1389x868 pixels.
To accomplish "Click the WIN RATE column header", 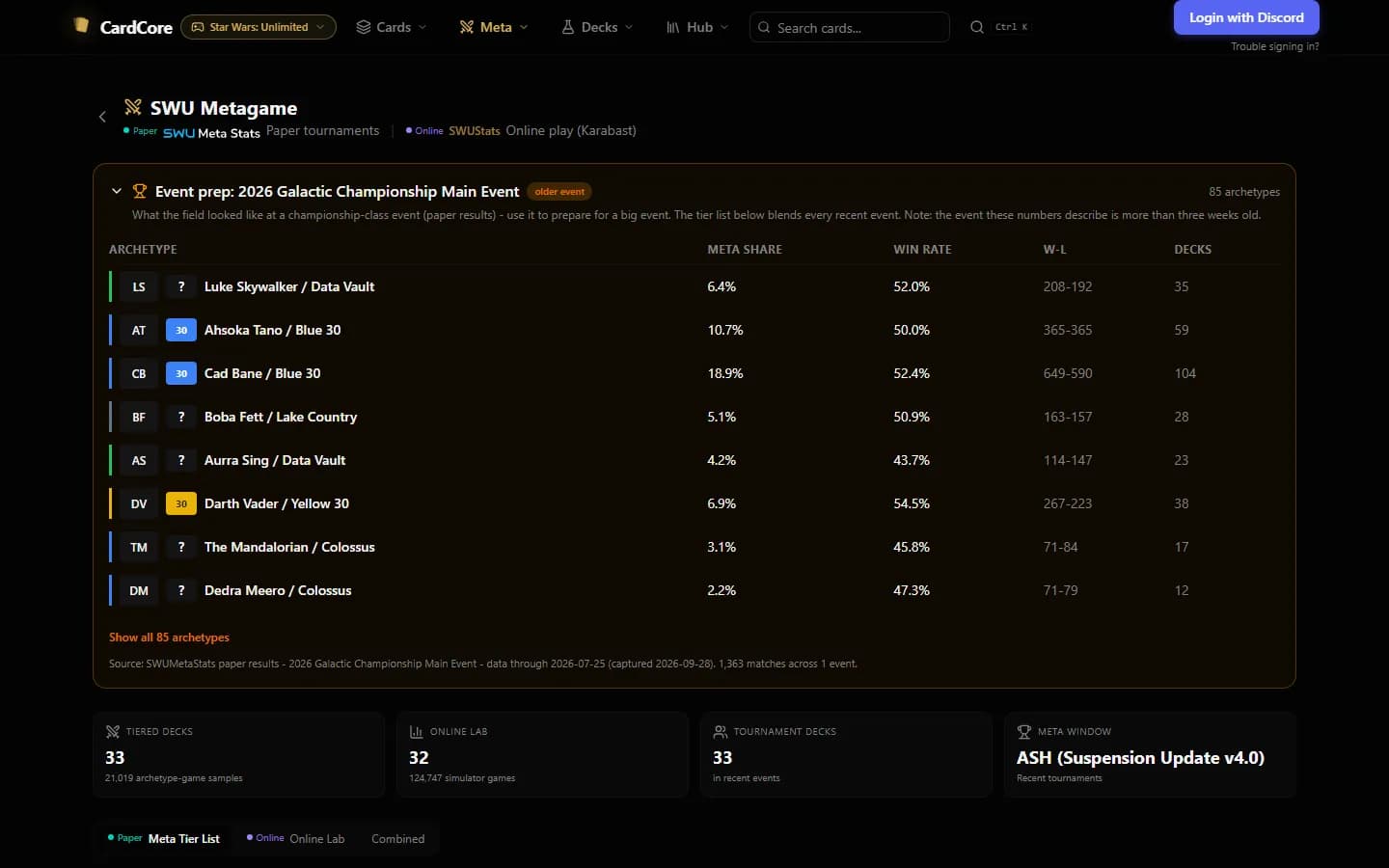I will [922, 250].
